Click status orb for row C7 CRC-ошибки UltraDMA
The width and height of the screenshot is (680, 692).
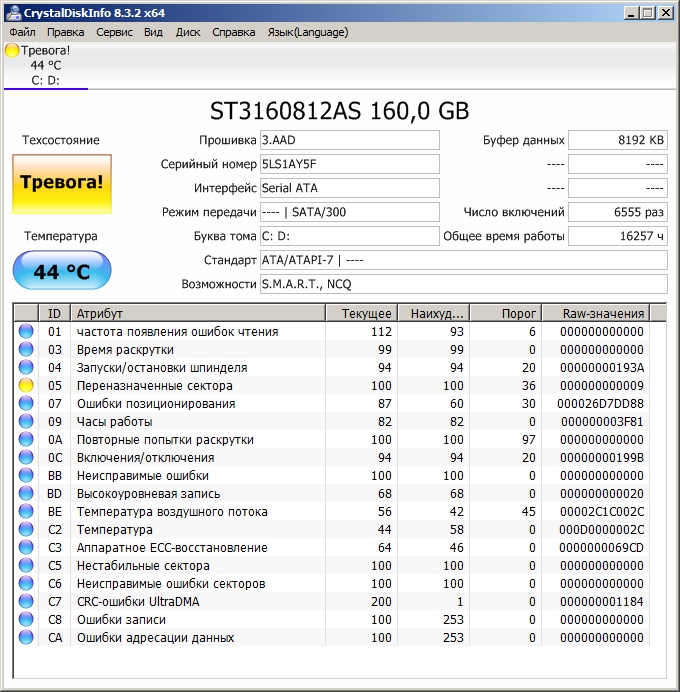26,602
